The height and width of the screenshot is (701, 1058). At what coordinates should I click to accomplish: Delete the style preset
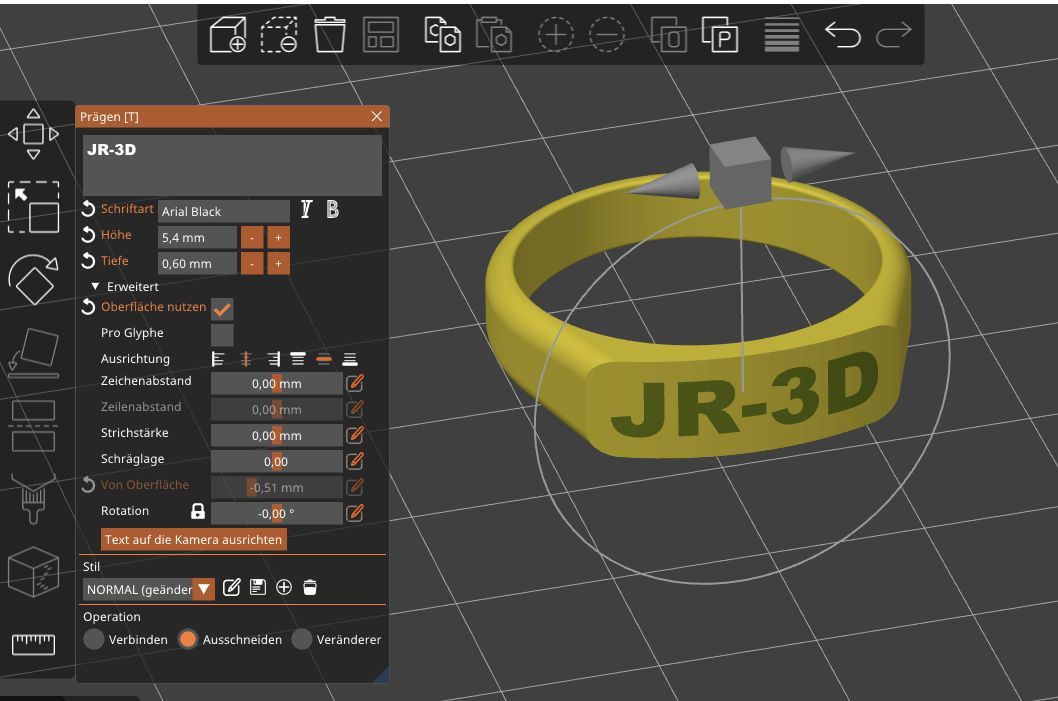310,587
